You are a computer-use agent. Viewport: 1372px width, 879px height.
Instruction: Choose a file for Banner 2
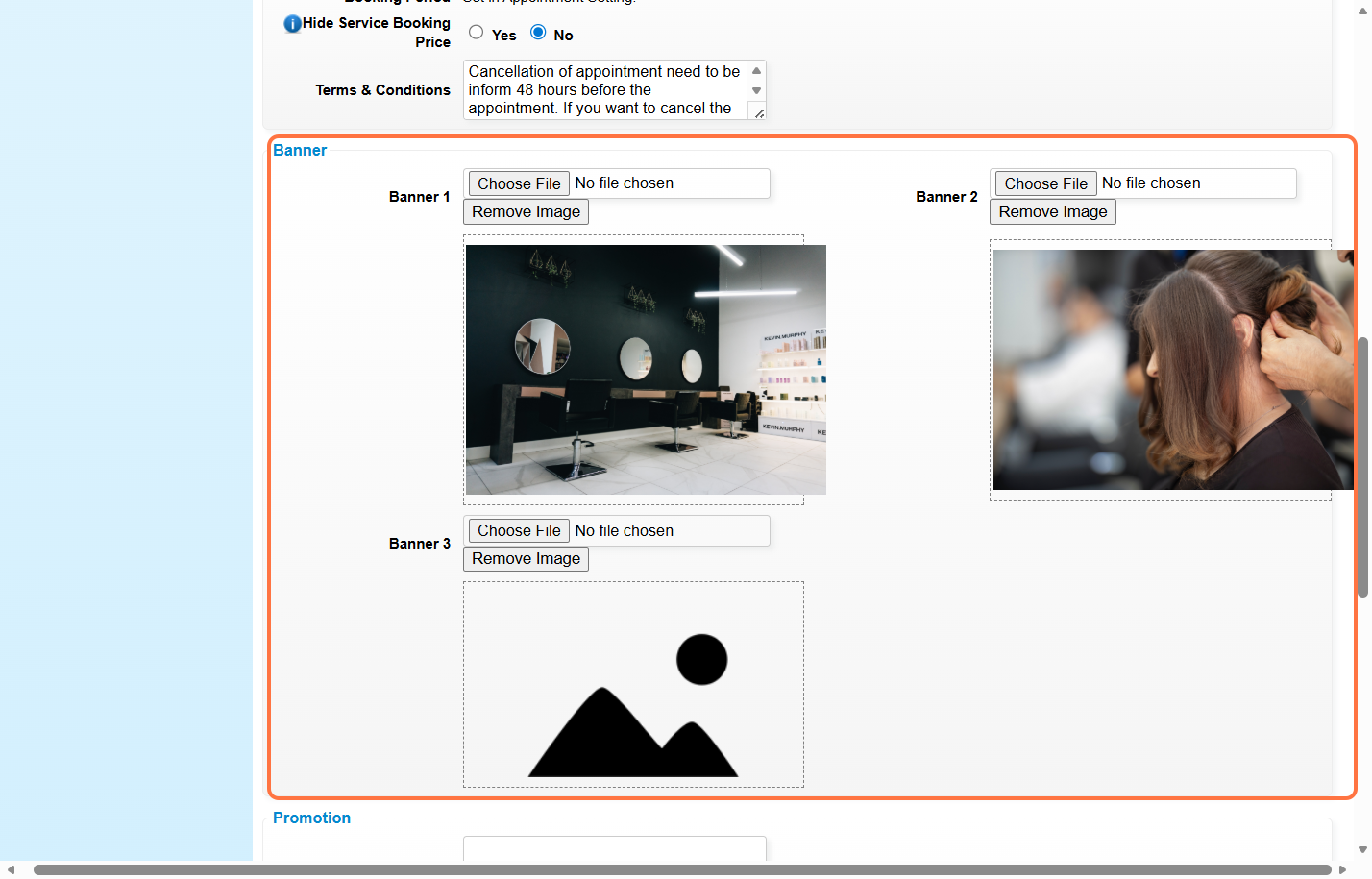[1045, 183]
